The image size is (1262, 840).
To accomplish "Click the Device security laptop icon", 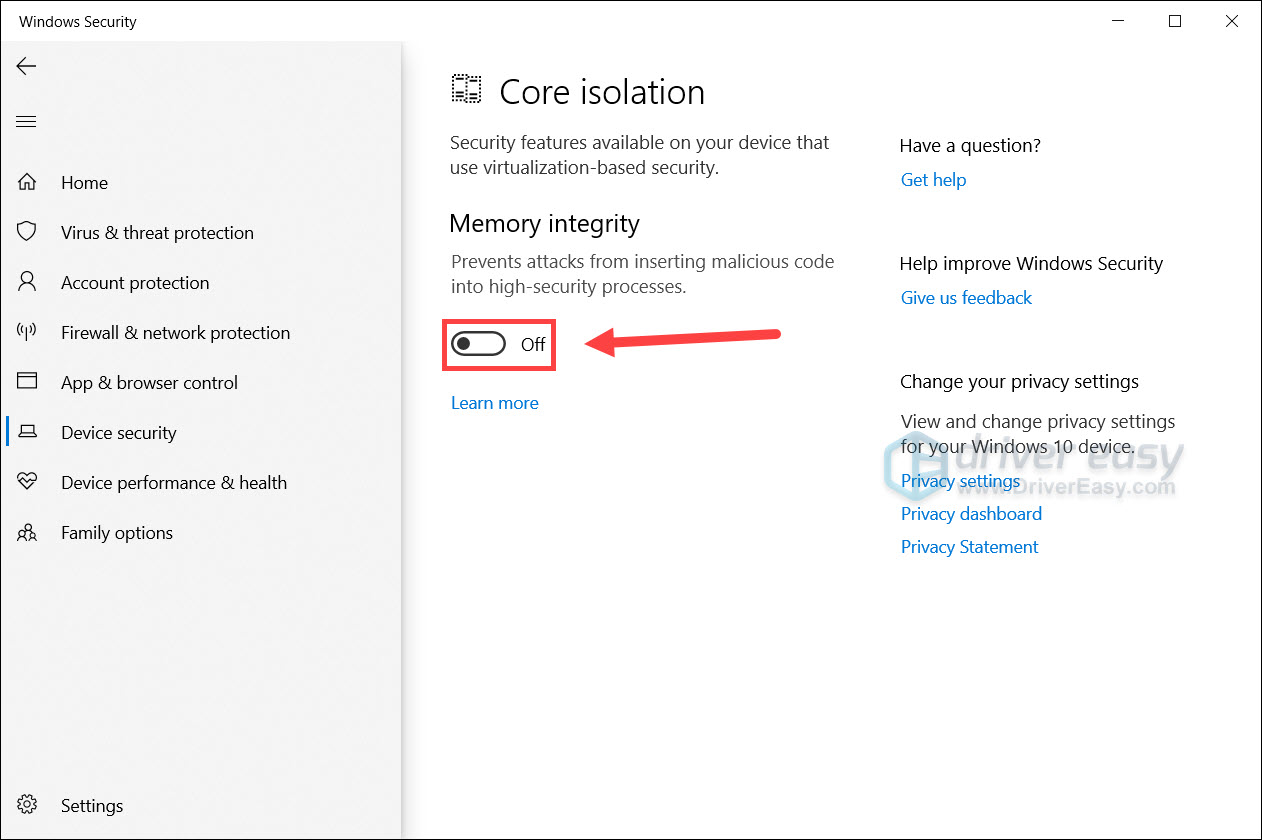I will point(28,432).
